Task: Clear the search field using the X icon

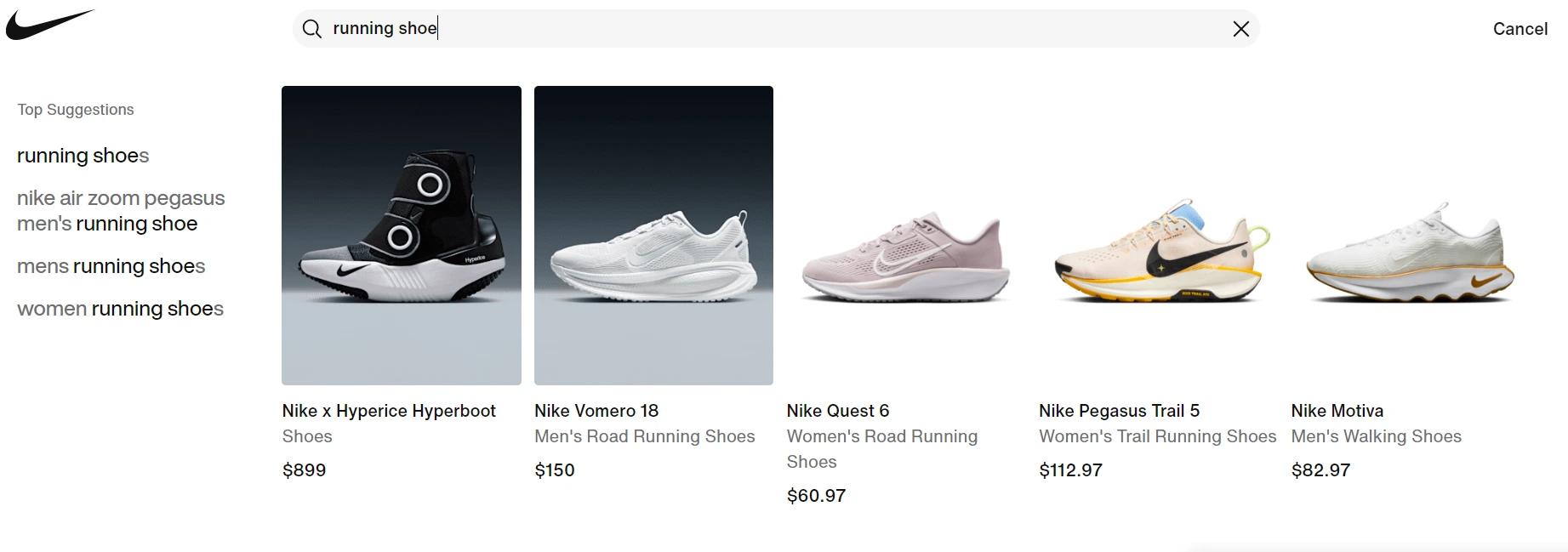Action: pyautogui.click(x=1240, y=28)
